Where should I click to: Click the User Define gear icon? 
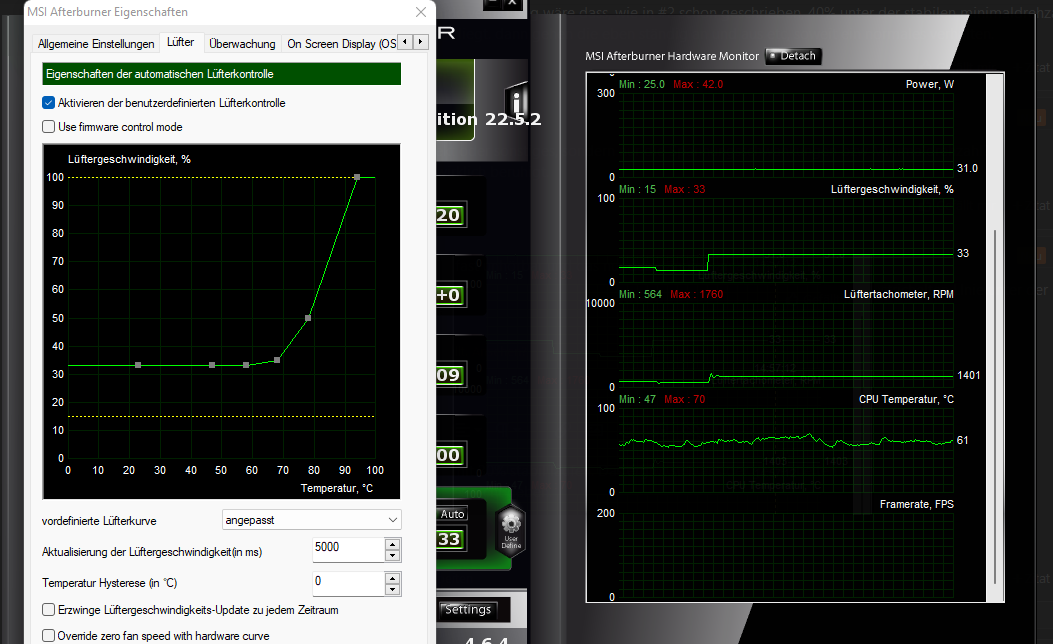pos(511,529)
